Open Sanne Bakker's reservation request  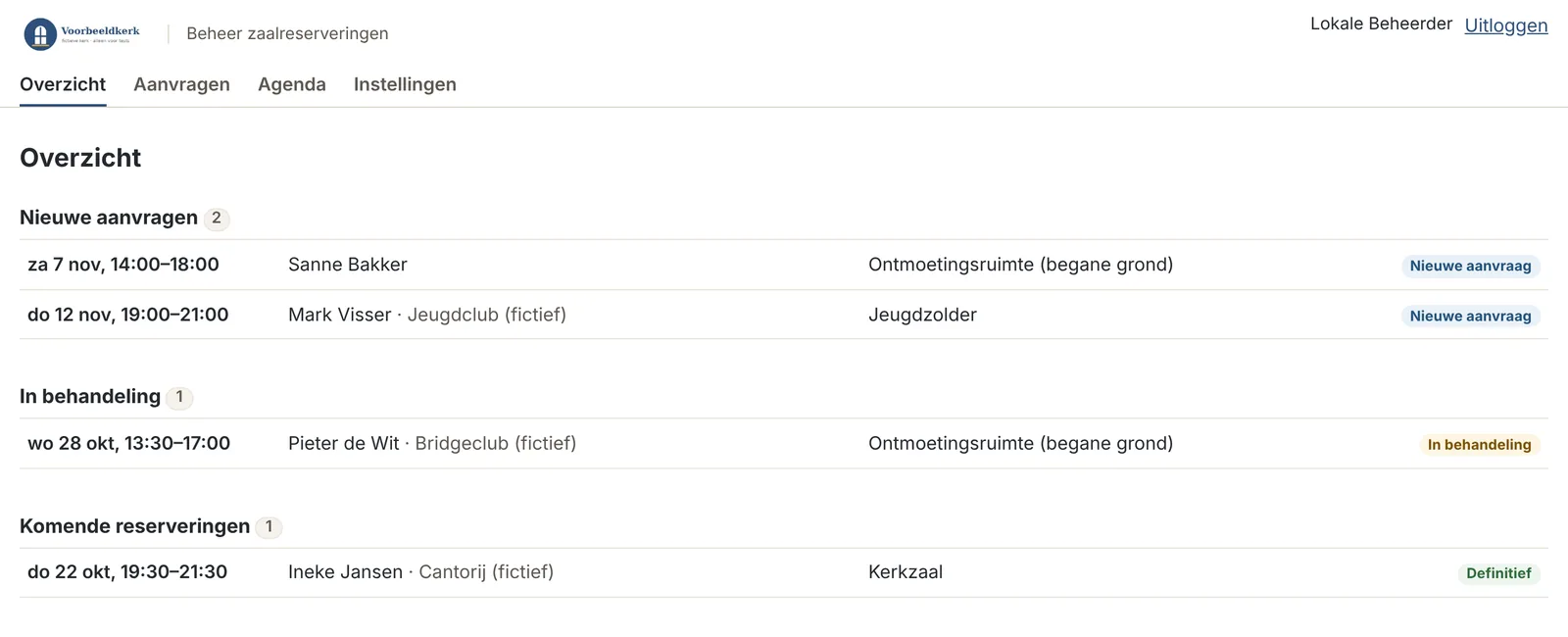tap(784, 265)
